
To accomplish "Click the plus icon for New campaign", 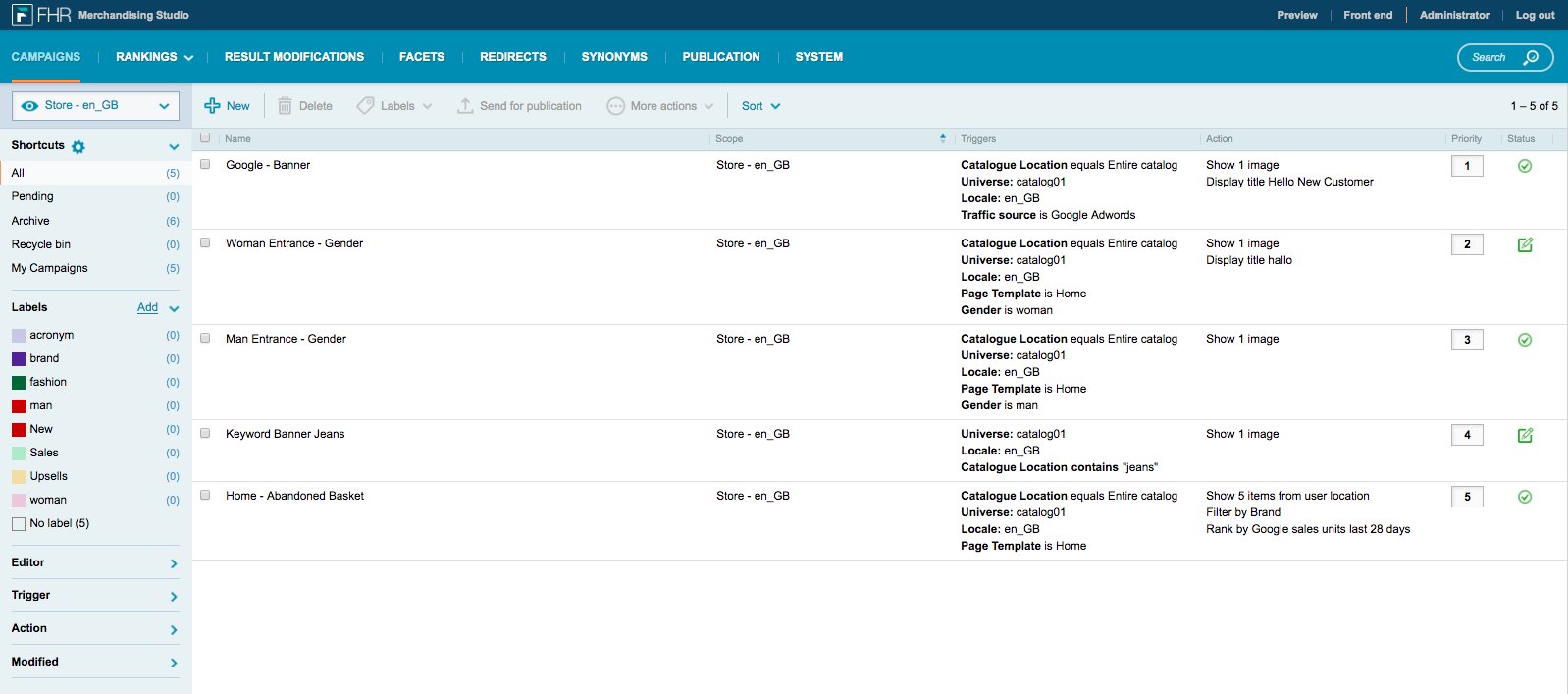I will coord(212,106).
